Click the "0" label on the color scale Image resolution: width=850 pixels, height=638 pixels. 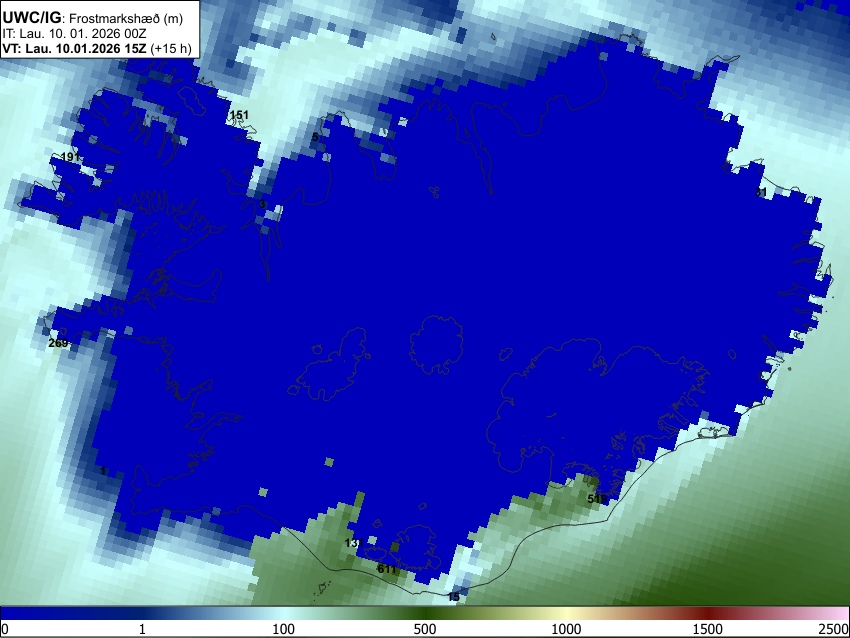(x=5, y=629)
